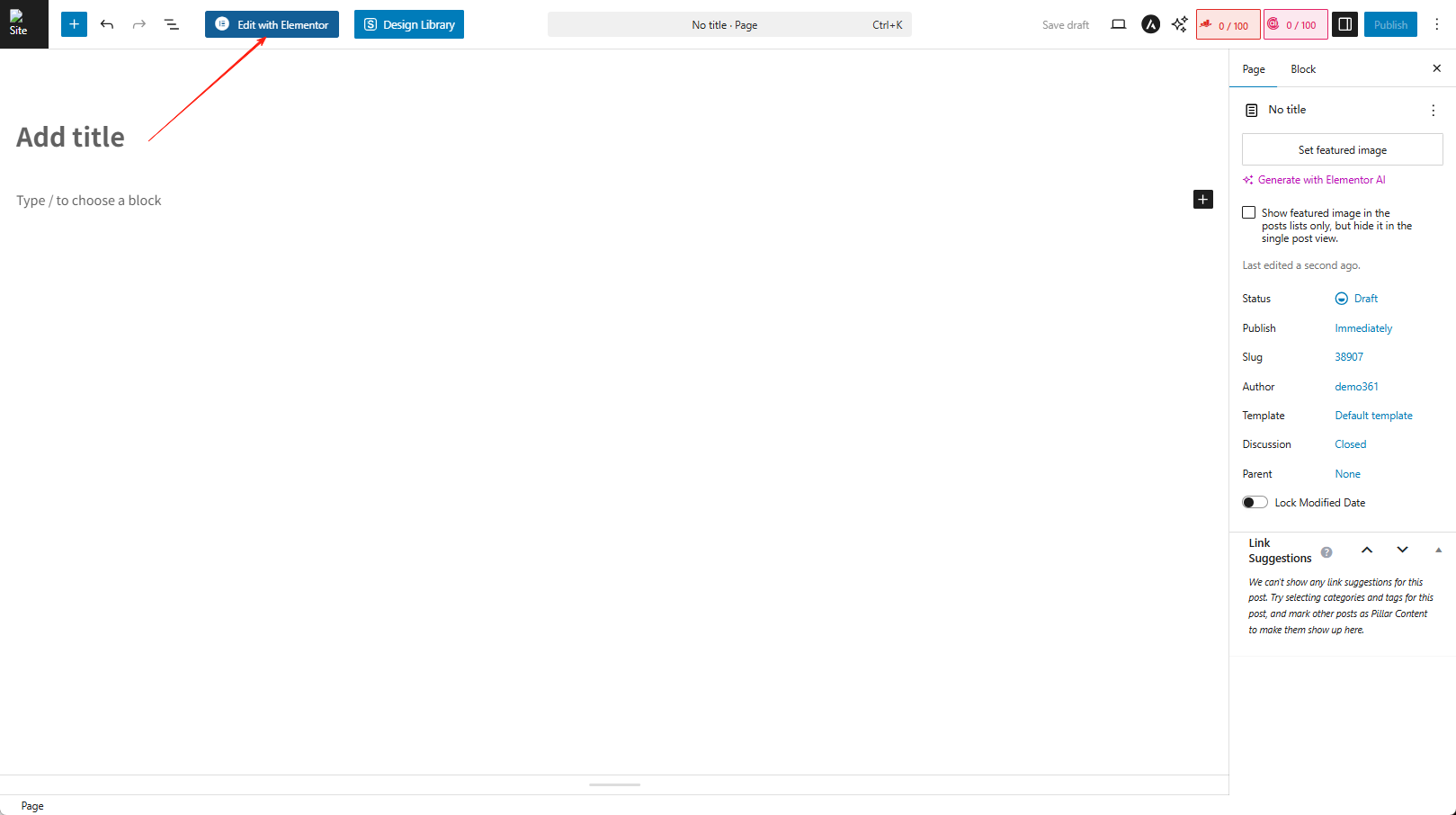Close the settings sidebar
The width and height of the screenshot is (1456, 815).
pos(1436,68)
